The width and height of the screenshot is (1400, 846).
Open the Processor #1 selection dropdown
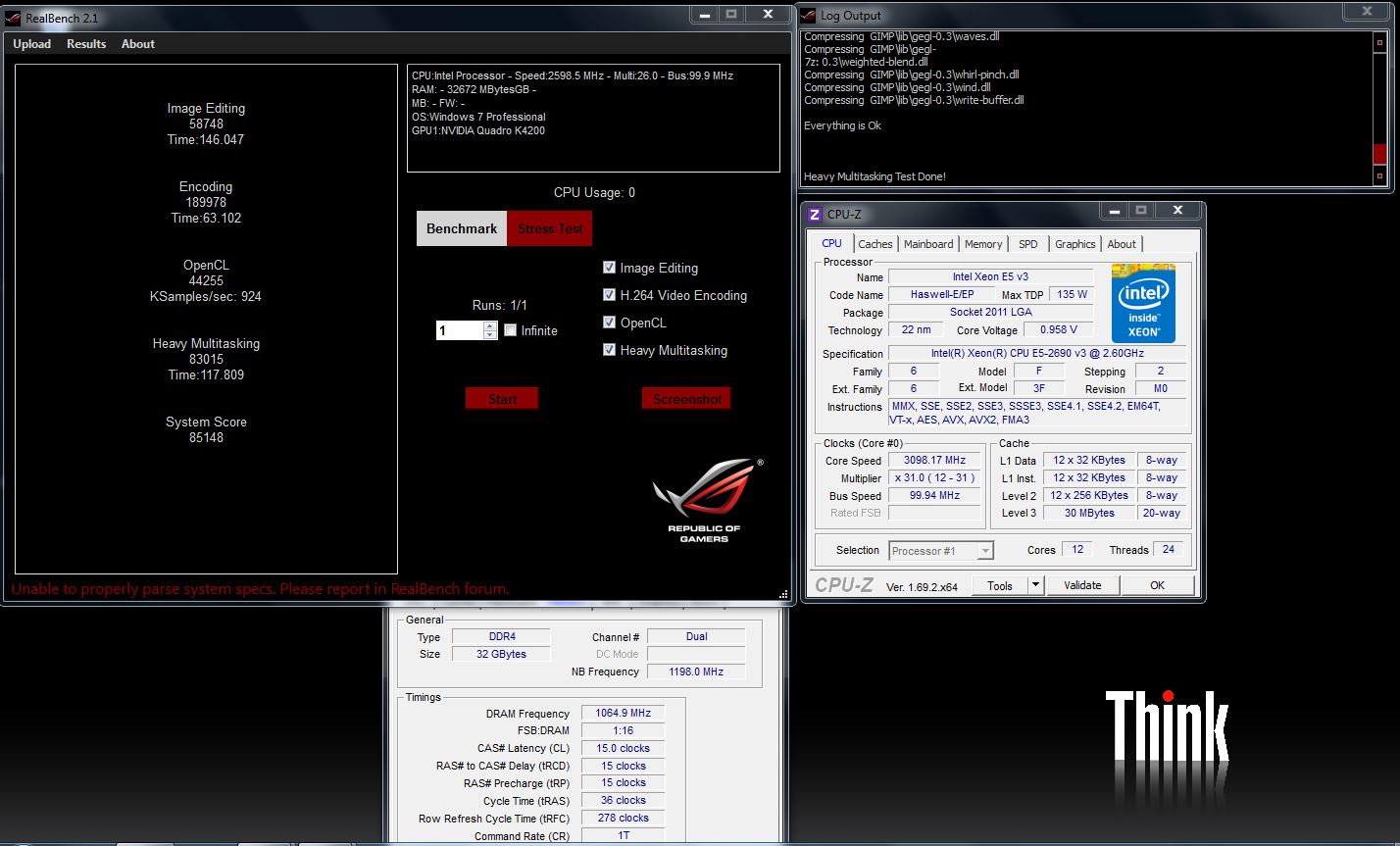click(x=941, y=551)
